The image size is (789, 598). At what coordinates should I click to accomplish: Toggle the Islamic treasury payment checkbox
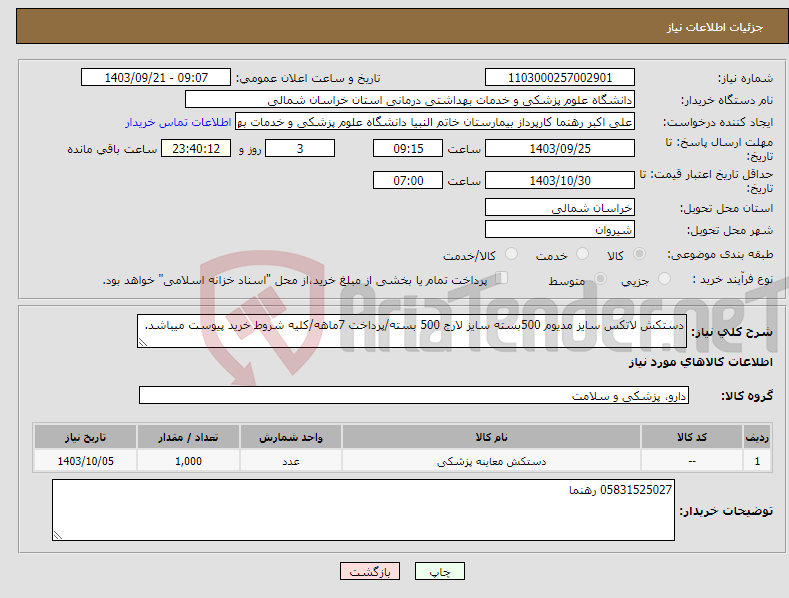coord(502,277)
